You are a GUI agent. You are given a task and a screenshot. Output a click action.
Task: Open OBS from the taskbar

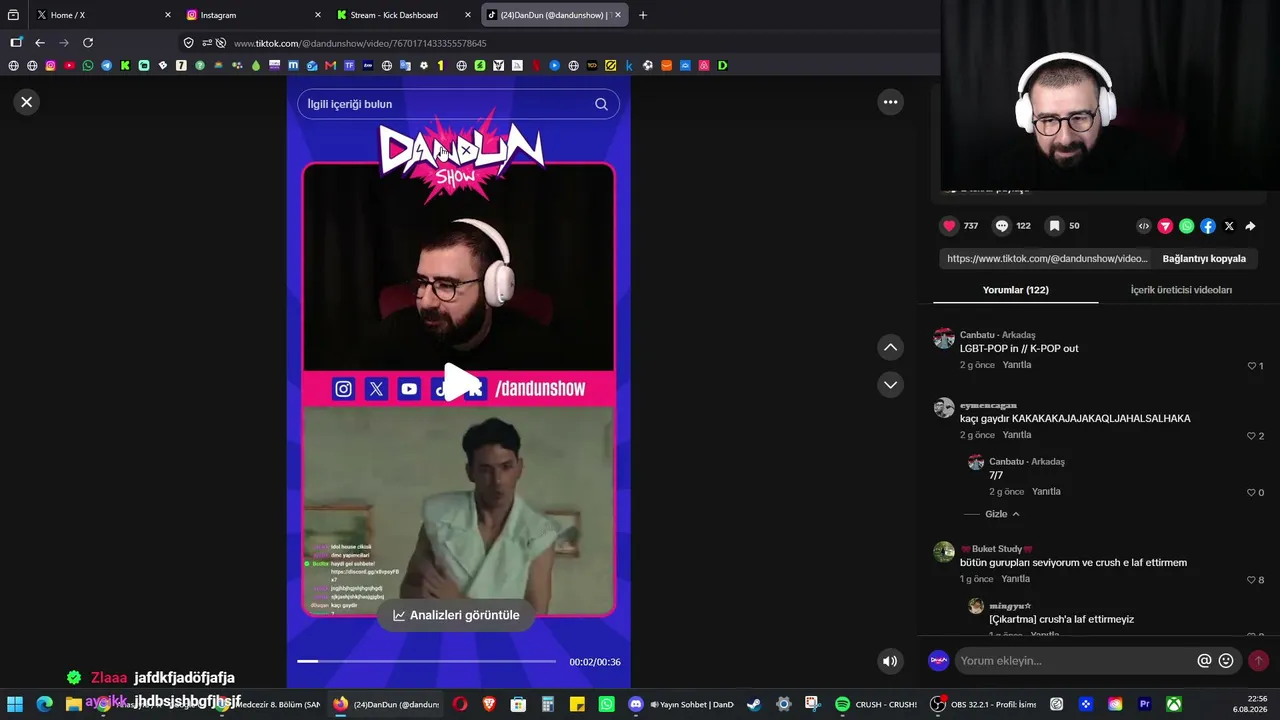point(937,704)
